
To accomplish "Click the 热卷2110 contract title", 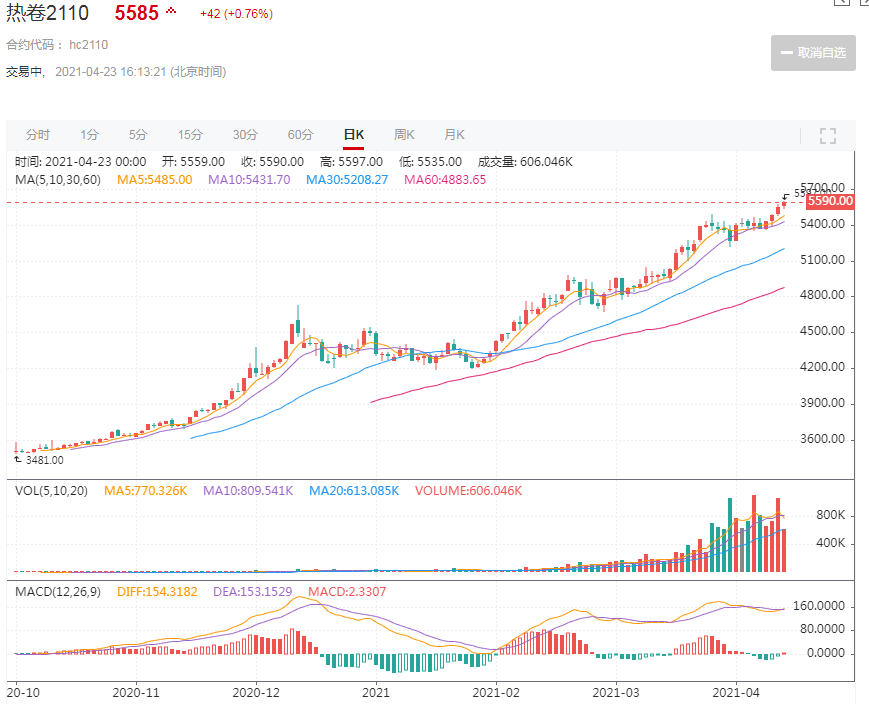I will (48, 13).
